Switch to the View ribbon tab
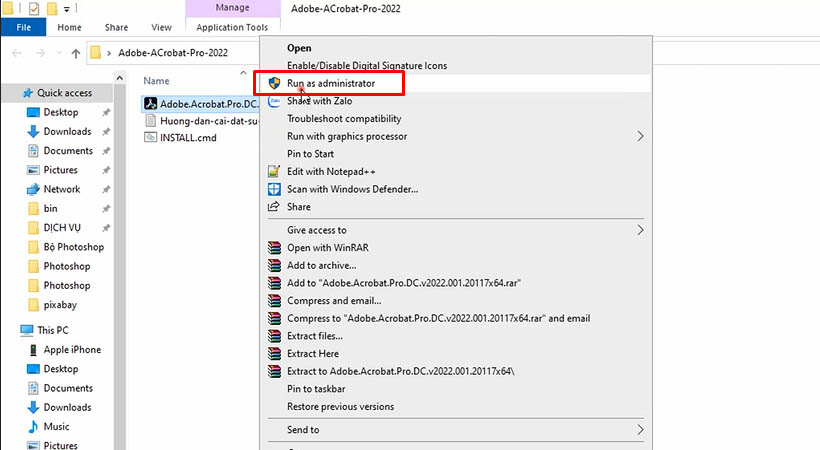 161,27
